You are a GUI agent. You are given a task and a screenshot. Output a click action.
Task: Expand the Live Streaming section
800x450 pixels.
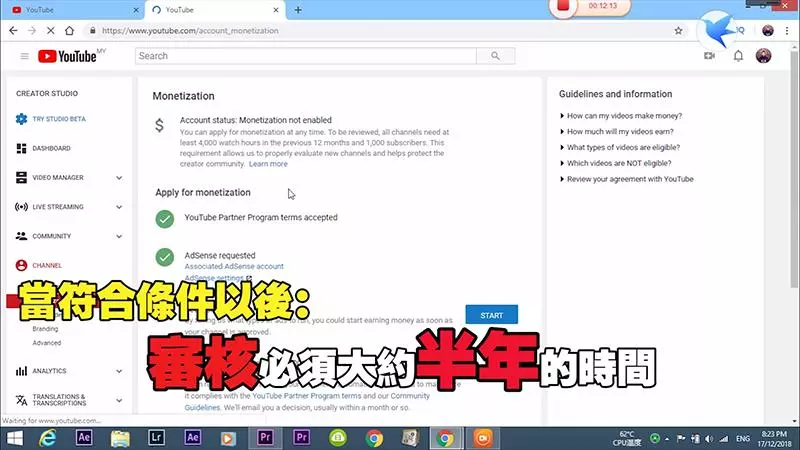[x=119, y=207]
